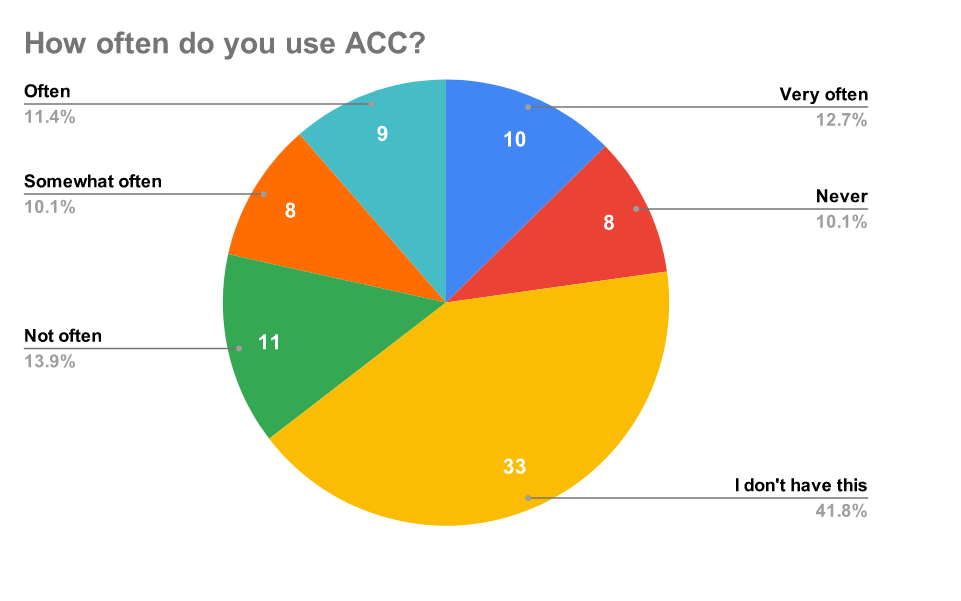Viewport: 961px width, 601px height.
Task: Click the 'I don't have this' label
Action: (801, 485)
